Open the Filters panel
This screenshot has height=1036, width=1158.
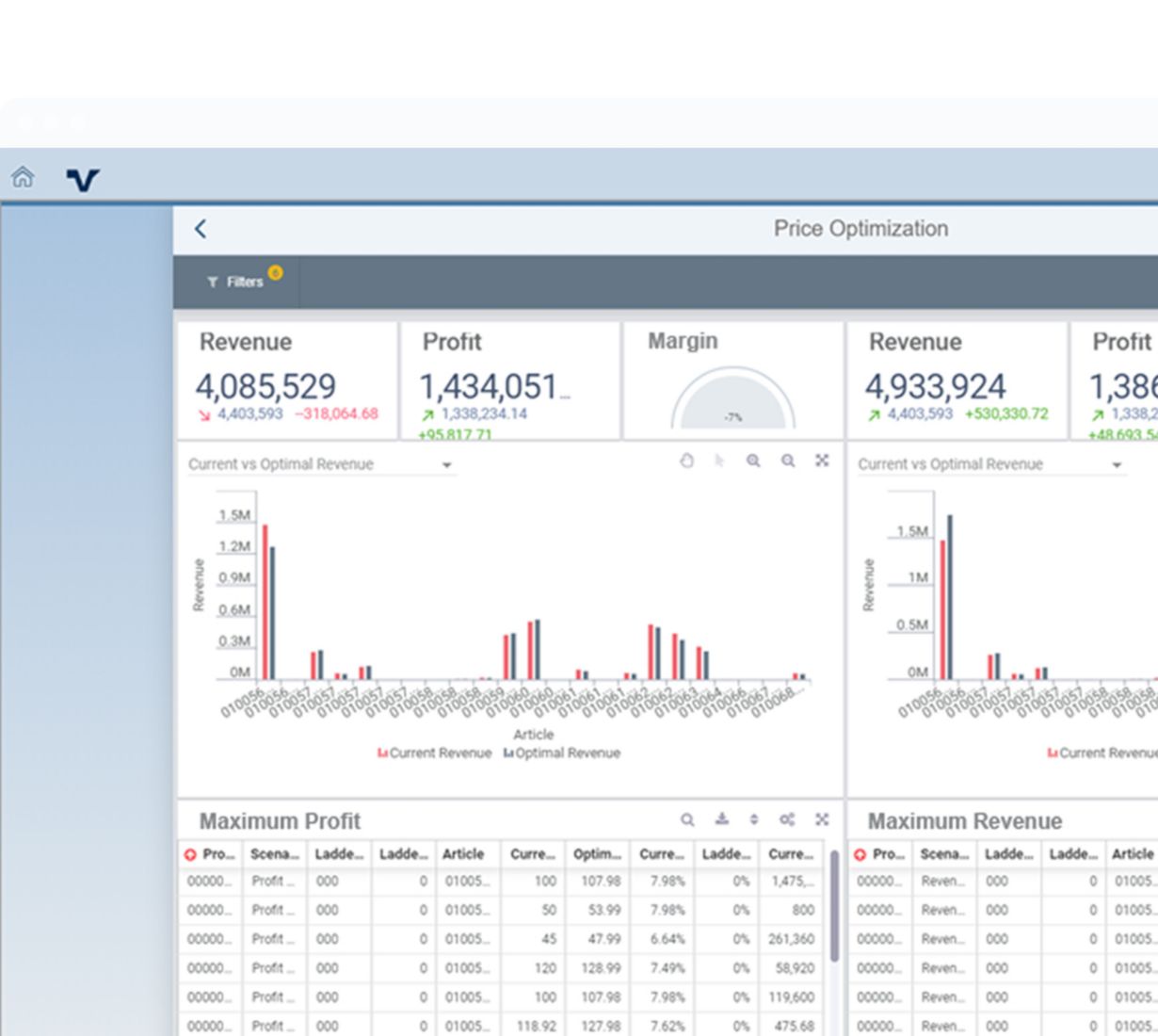[x=236, y=282]
